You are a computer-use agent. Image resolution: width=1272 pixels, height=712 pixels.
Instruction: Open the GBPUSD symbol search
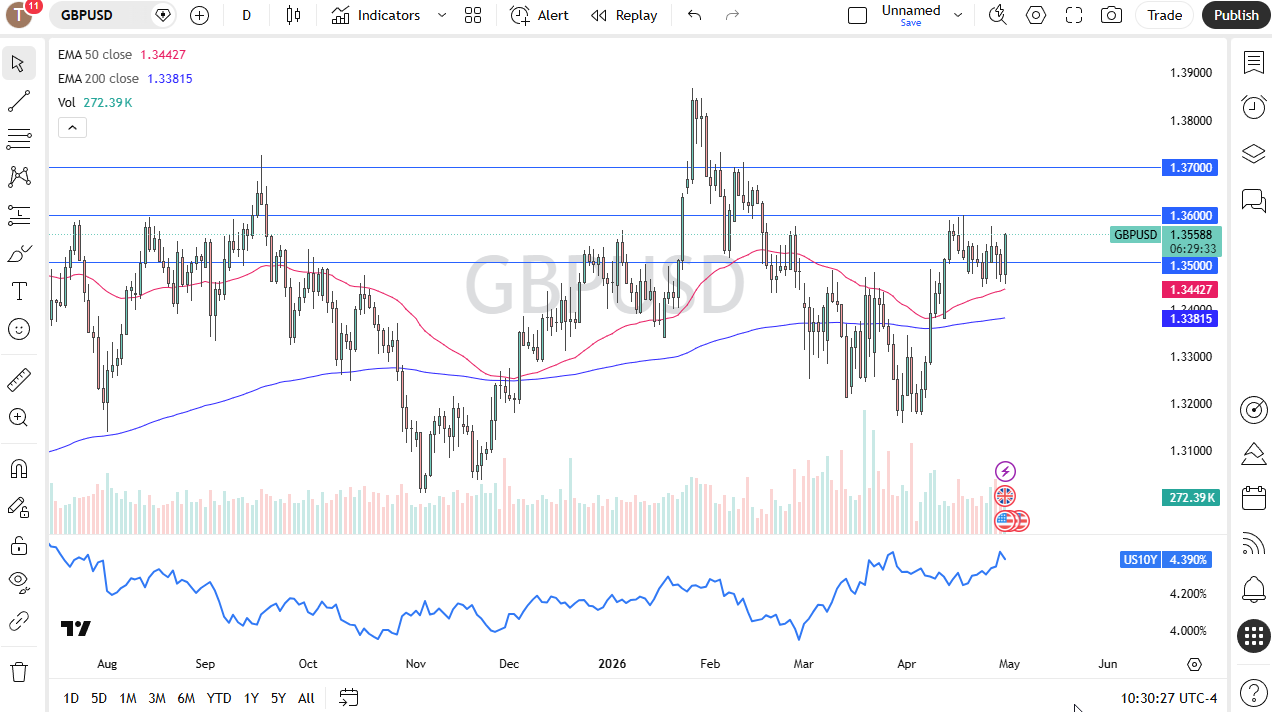pyautogui.click(x=87, y=15)
